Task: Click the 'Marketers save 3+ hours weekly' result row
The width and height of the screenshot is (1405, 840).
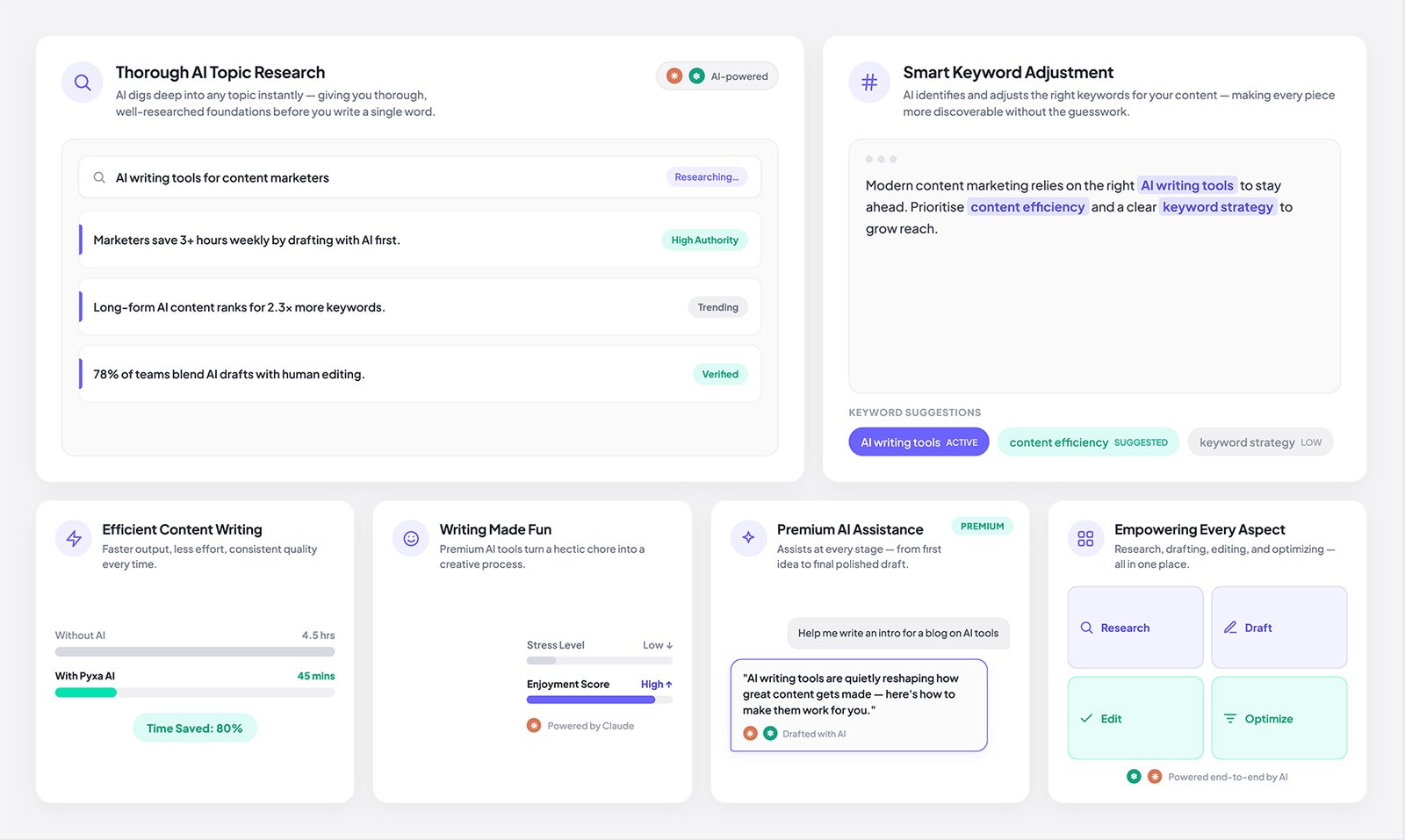Action: pos(420,240)
